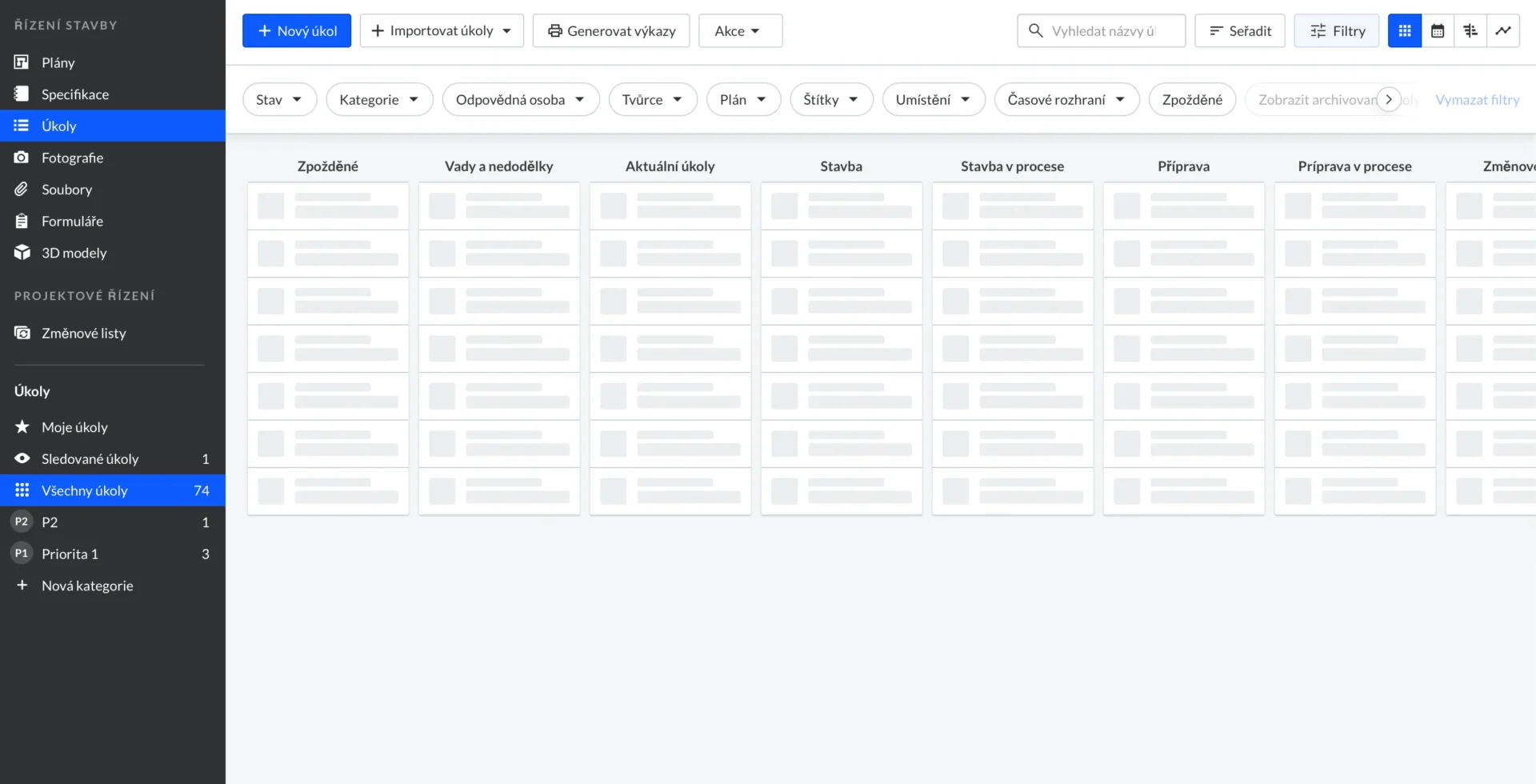Switch to the grid board view icon
Viewport: 1536px width, 784px height.
[1404, 31]
